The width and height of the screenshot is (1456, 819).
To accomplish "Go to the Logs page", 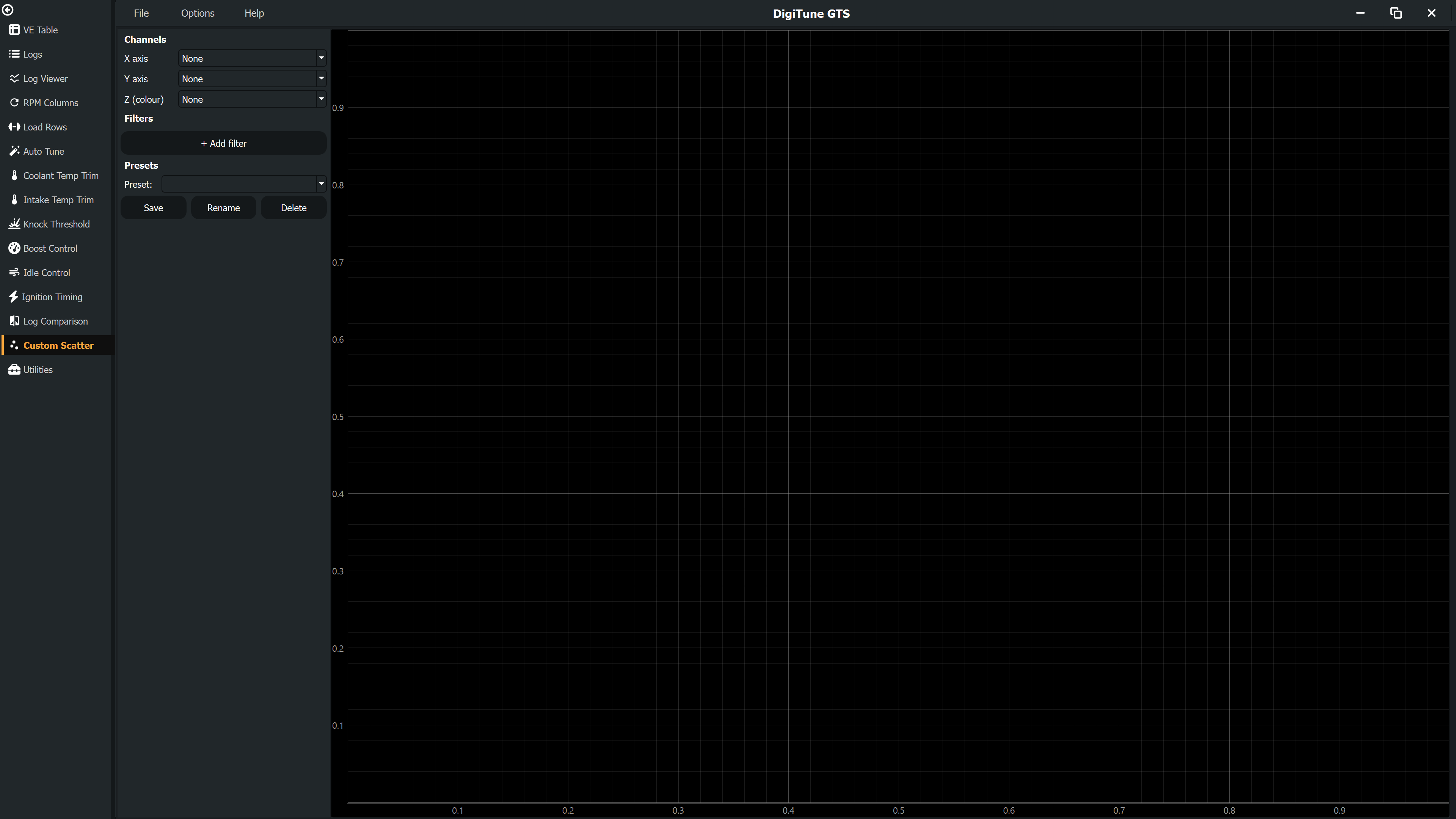I will [x=56, y=54].
